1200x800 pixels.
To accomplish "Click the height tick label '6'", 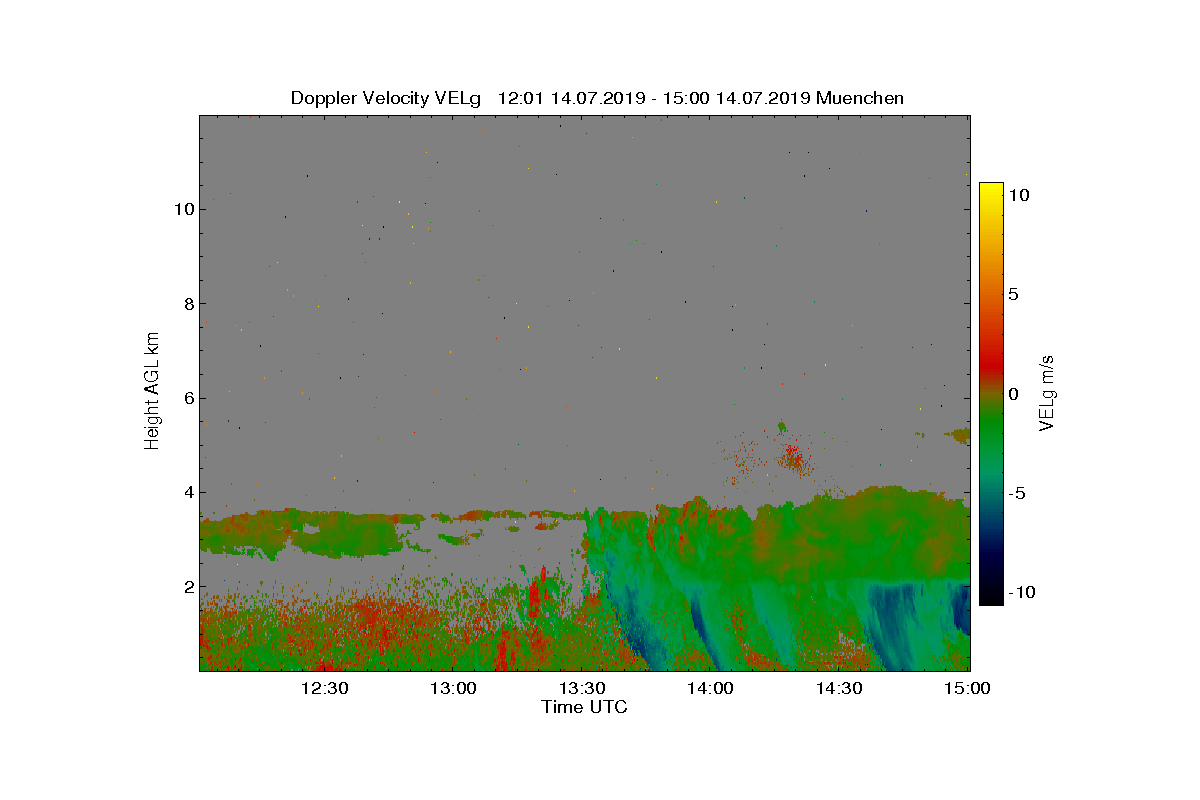I will [x=187, y=398].
